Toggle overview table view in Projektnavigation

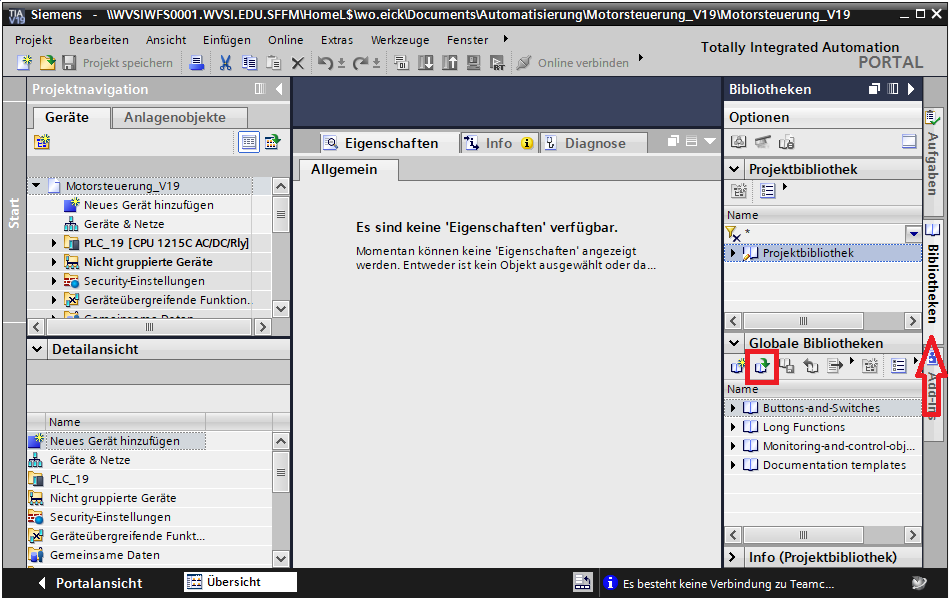point(248,142)
